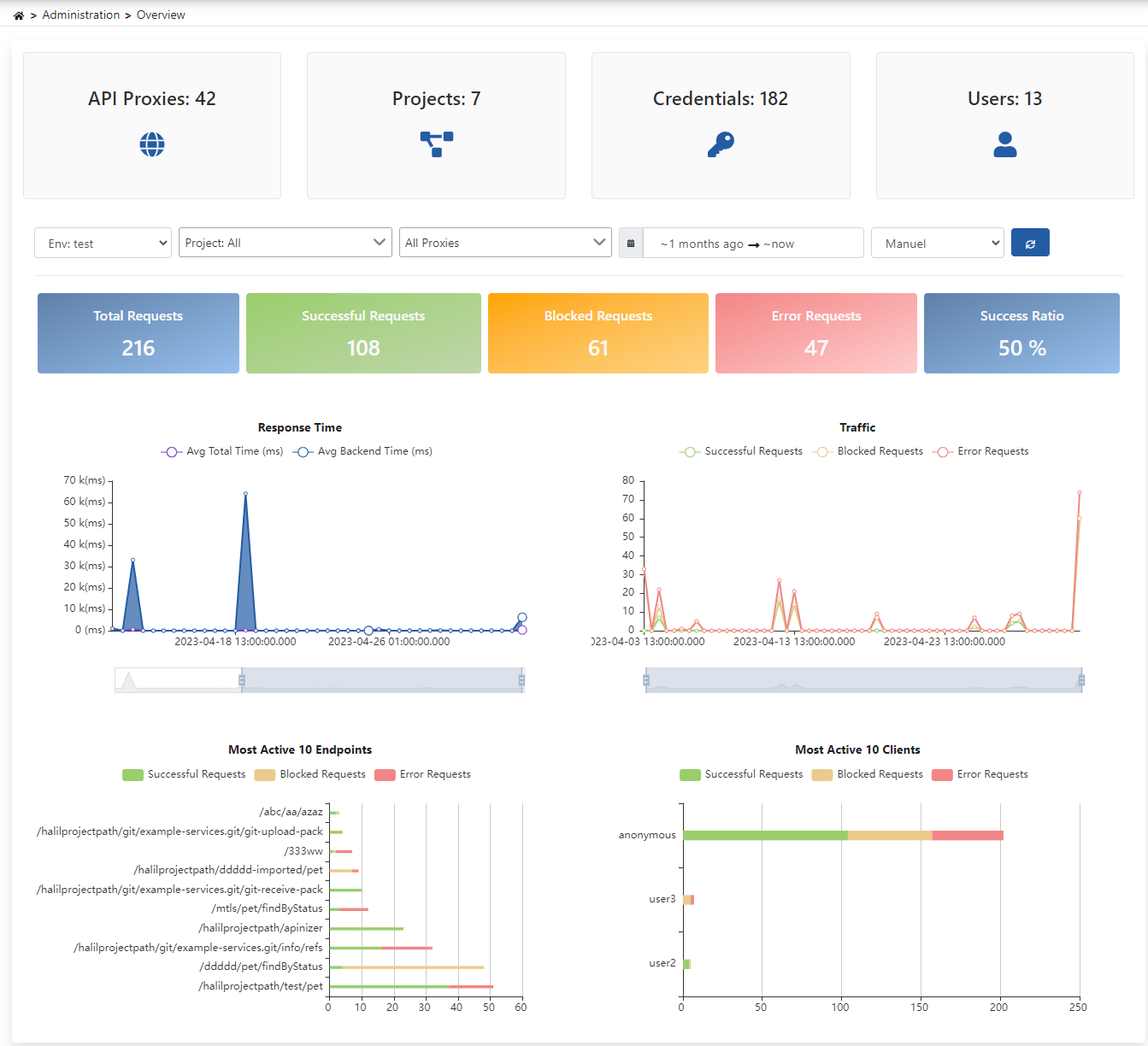Click the date range field
1148x1046 pixels.
click(753, 244)
